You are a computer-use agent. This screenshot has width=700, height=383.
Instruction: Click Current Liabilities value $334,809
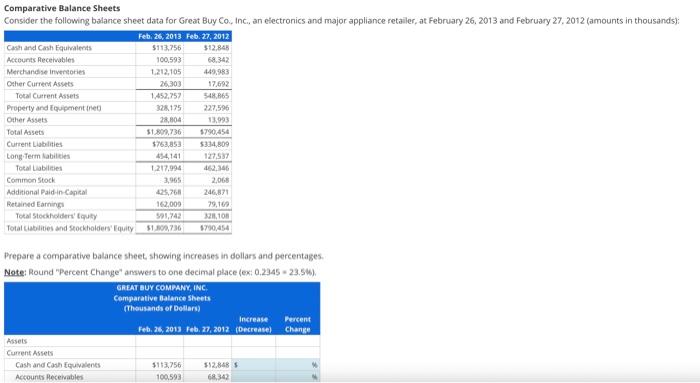[x=215, y=144]
